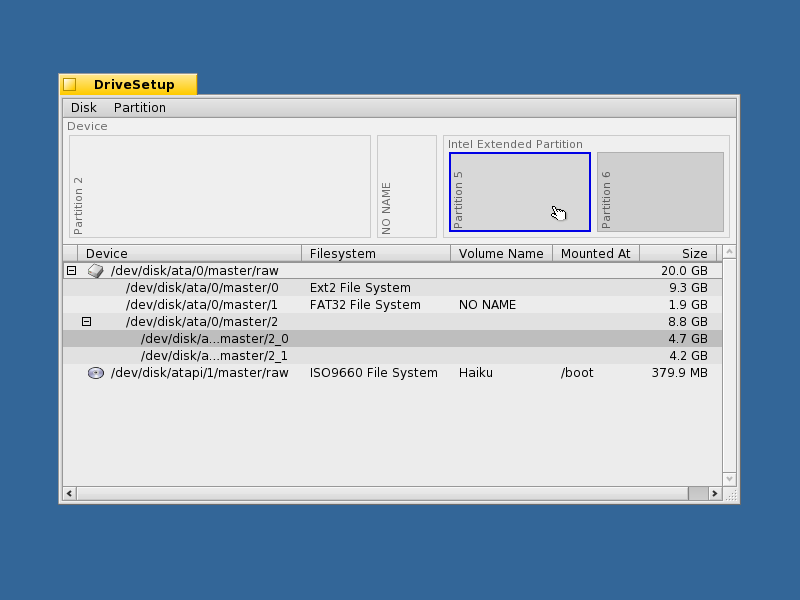Select the Partition 2 pane
The image size is (800, 600).
(219, 186)
